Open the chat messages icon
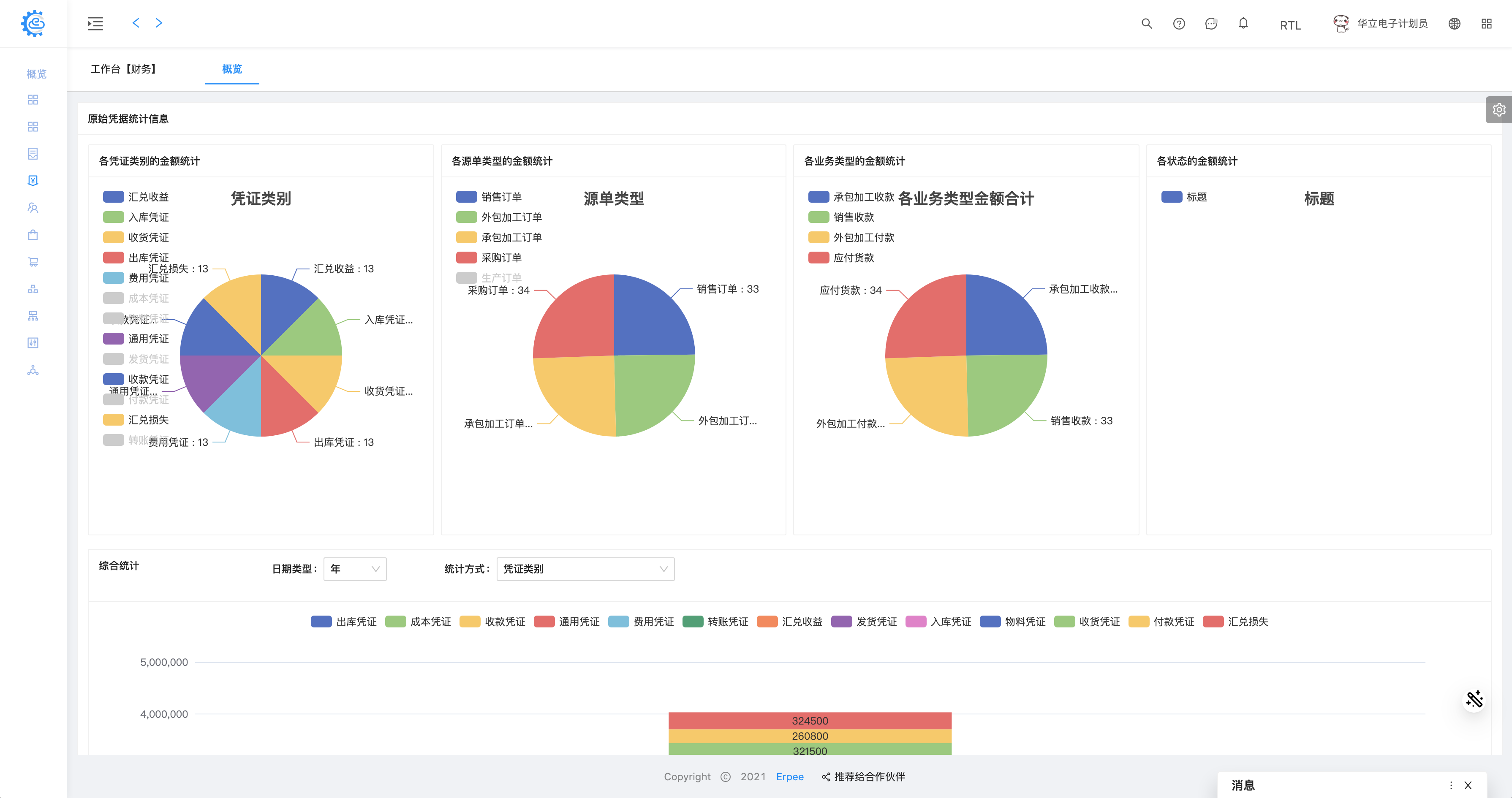Viewport: 1512px width, 798px height. point(1211,24)
